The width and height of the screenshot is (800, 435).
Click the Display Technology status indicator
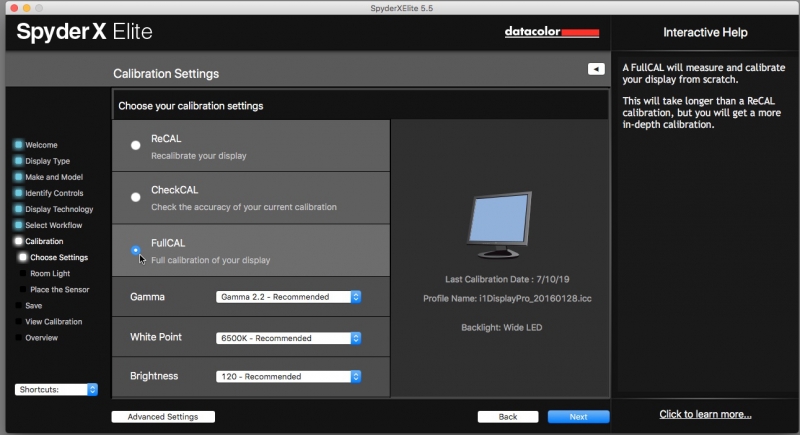point(18,209)
